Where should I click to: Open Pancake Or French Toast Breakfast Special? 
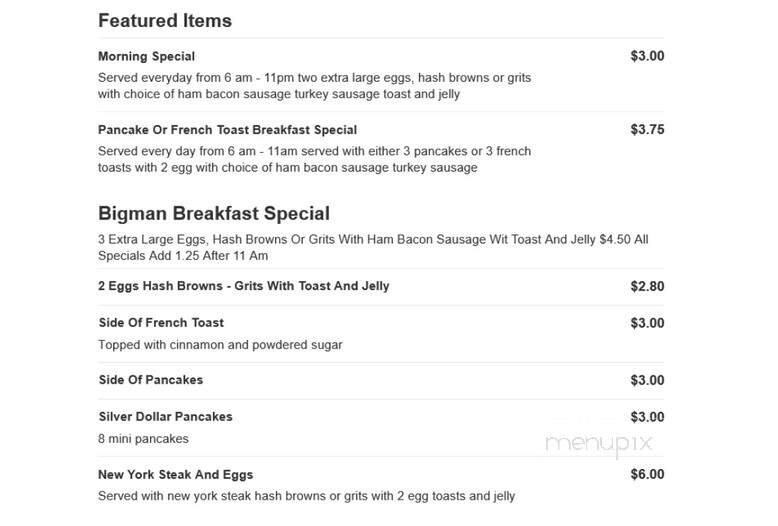(x=227, y=130)
